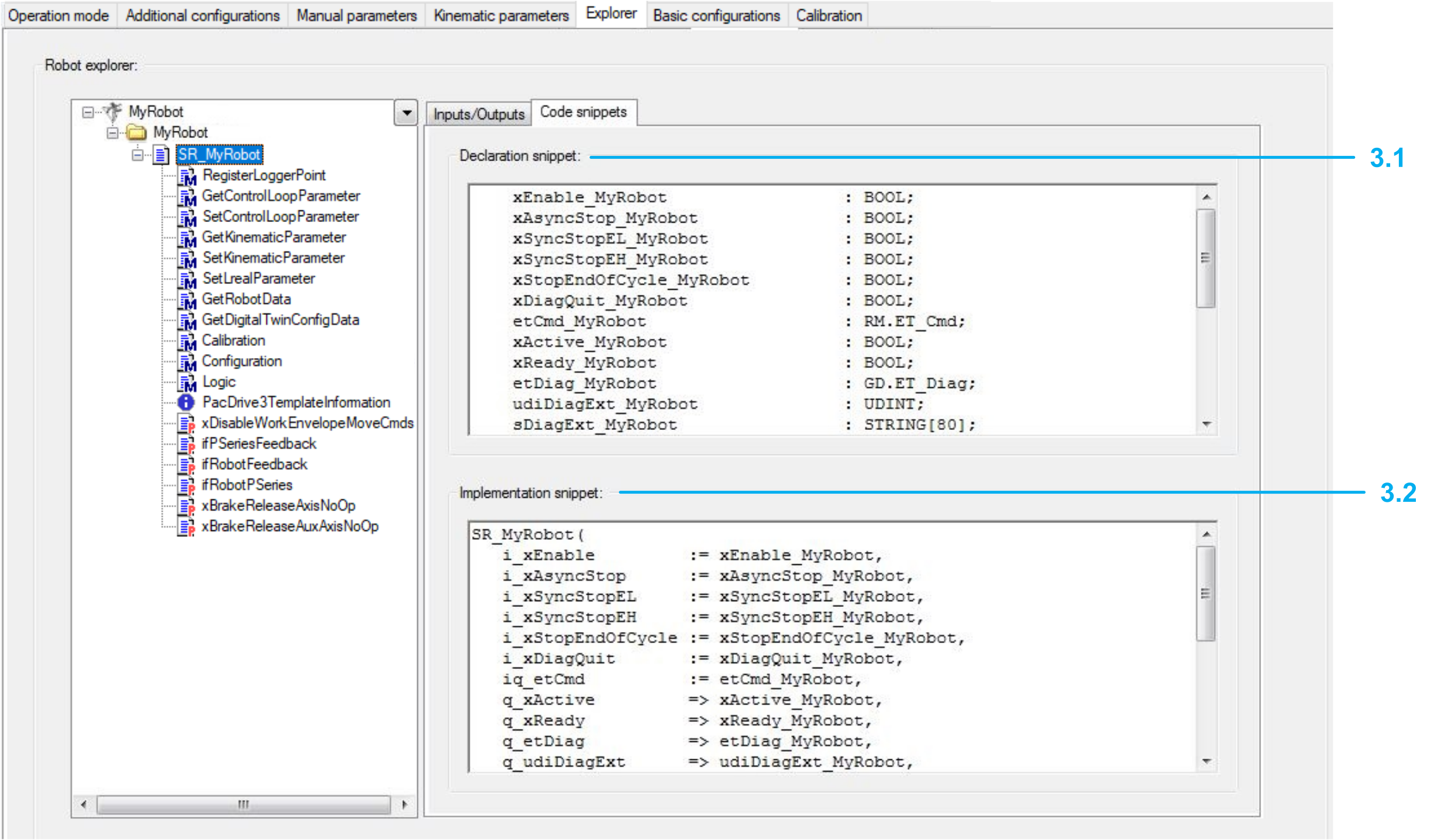Viewport: 1434px width, 840px height.
Task: Switch to the Inputs/Outputs tab
Action: pyautogui.click(x=479, y=114)
